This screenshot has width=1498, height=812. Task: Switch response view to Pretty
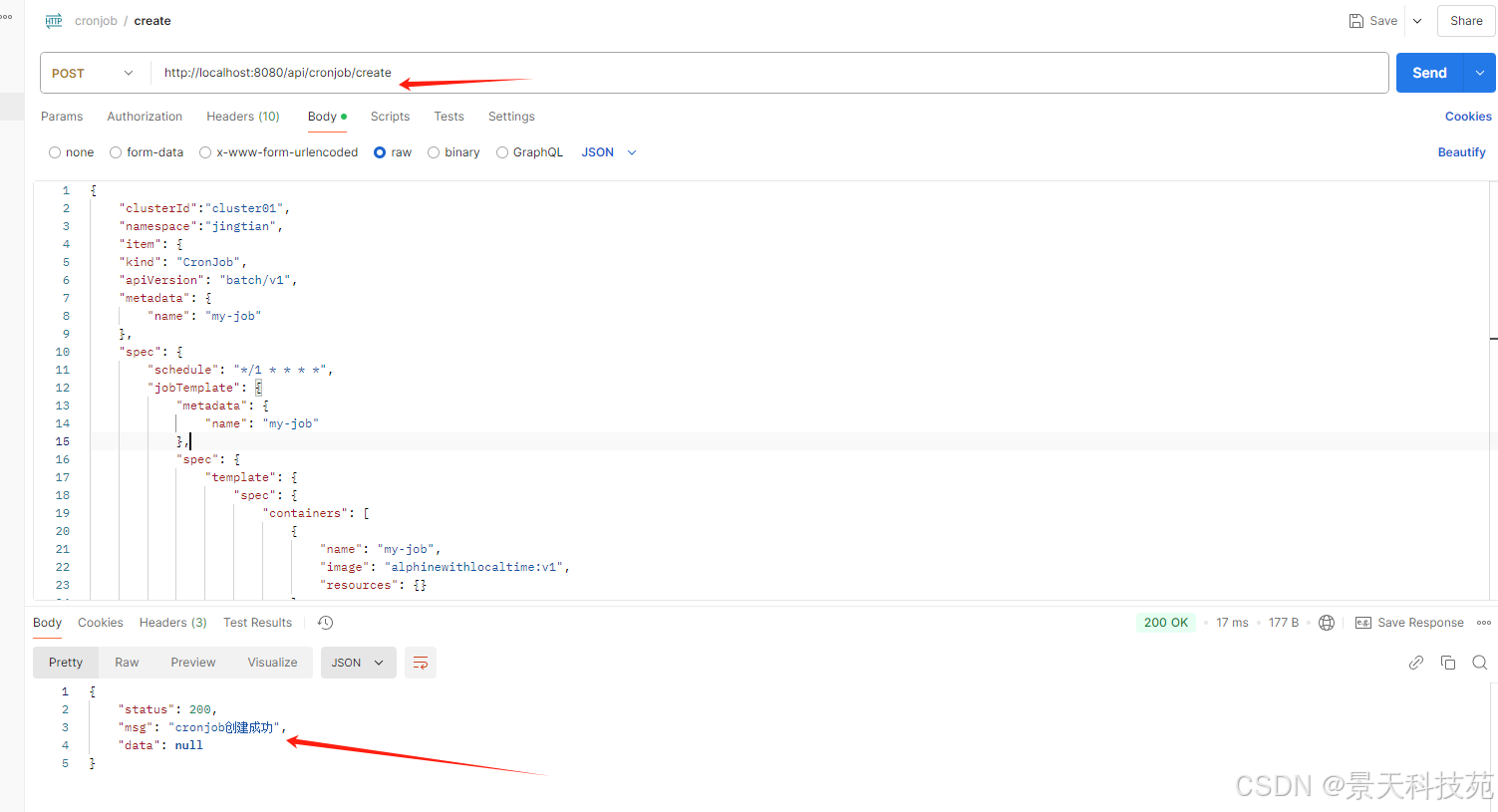point(66,663)
